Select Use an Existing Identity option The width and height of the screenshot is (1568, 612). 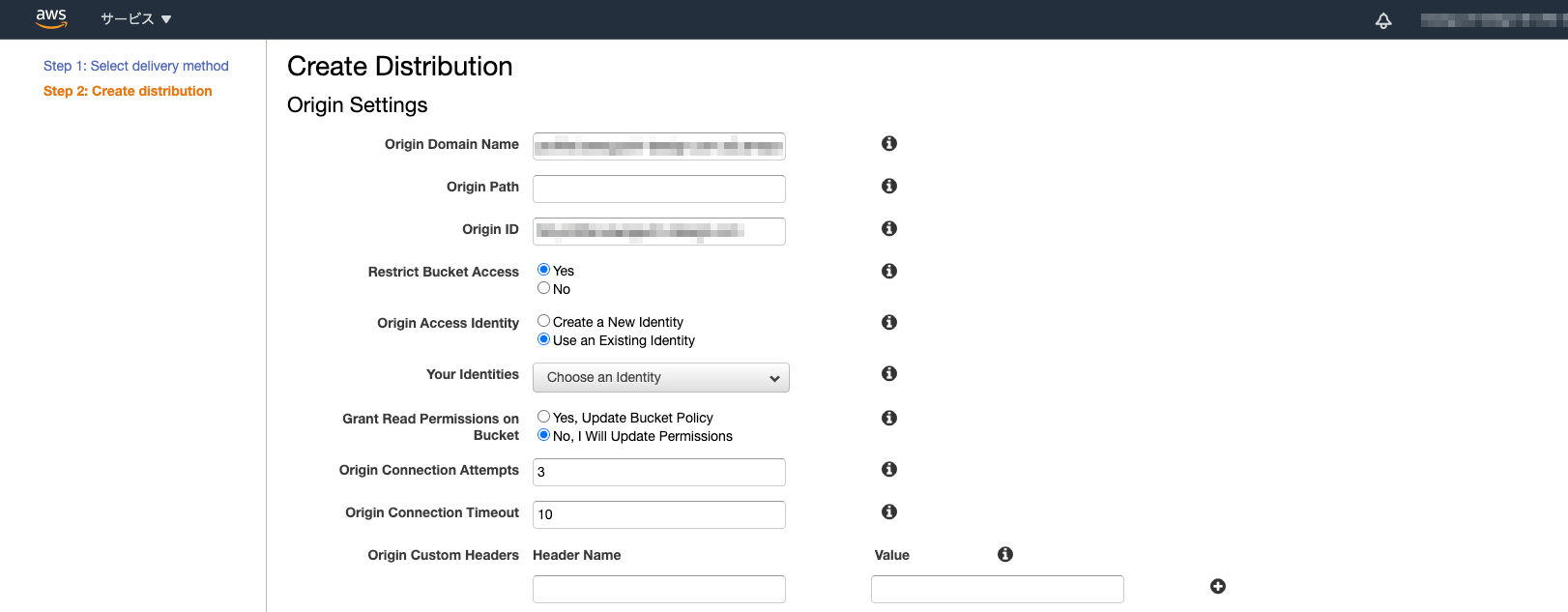point(544,339)
